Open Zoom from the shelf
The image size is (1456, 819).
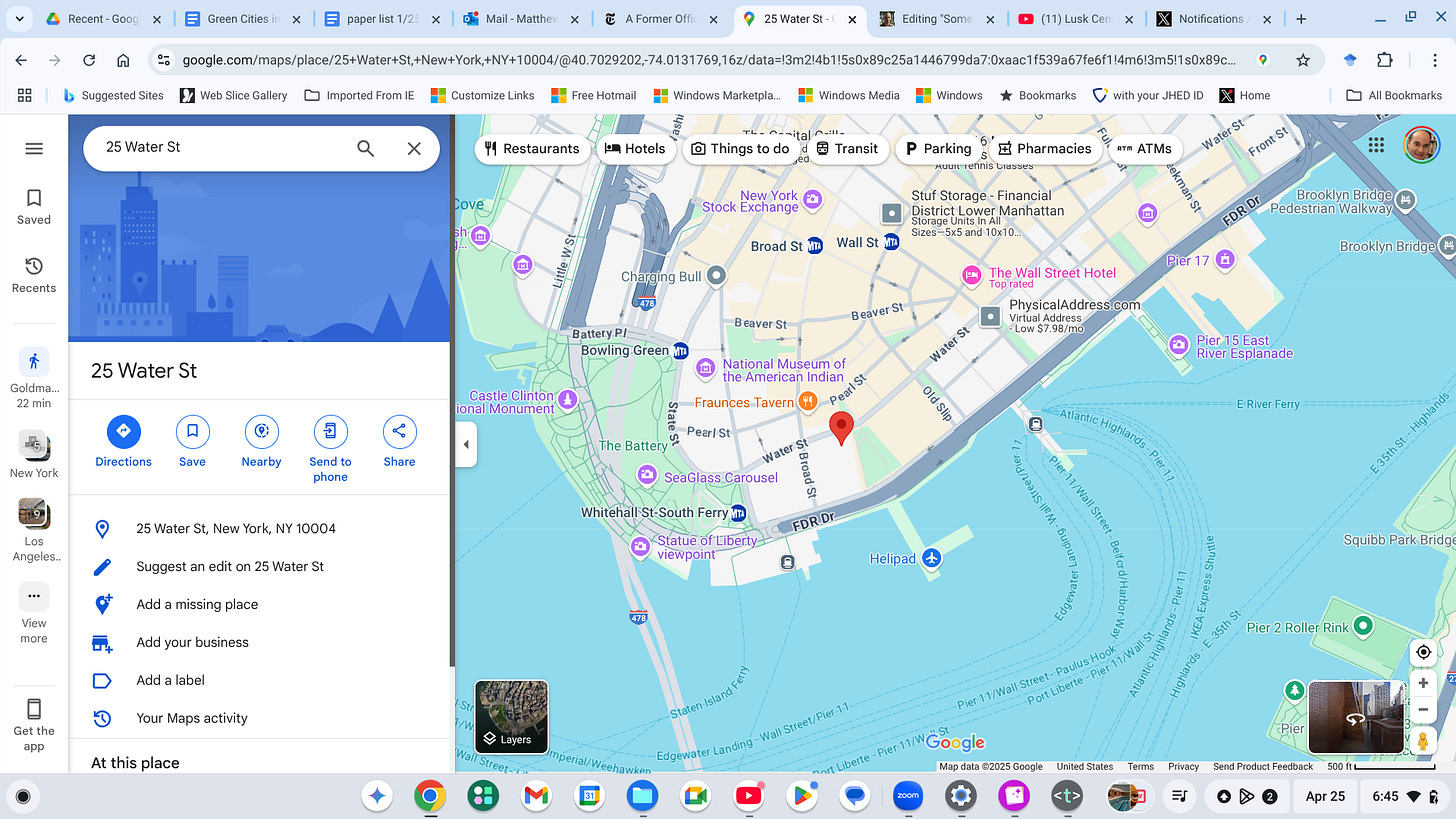908,796
